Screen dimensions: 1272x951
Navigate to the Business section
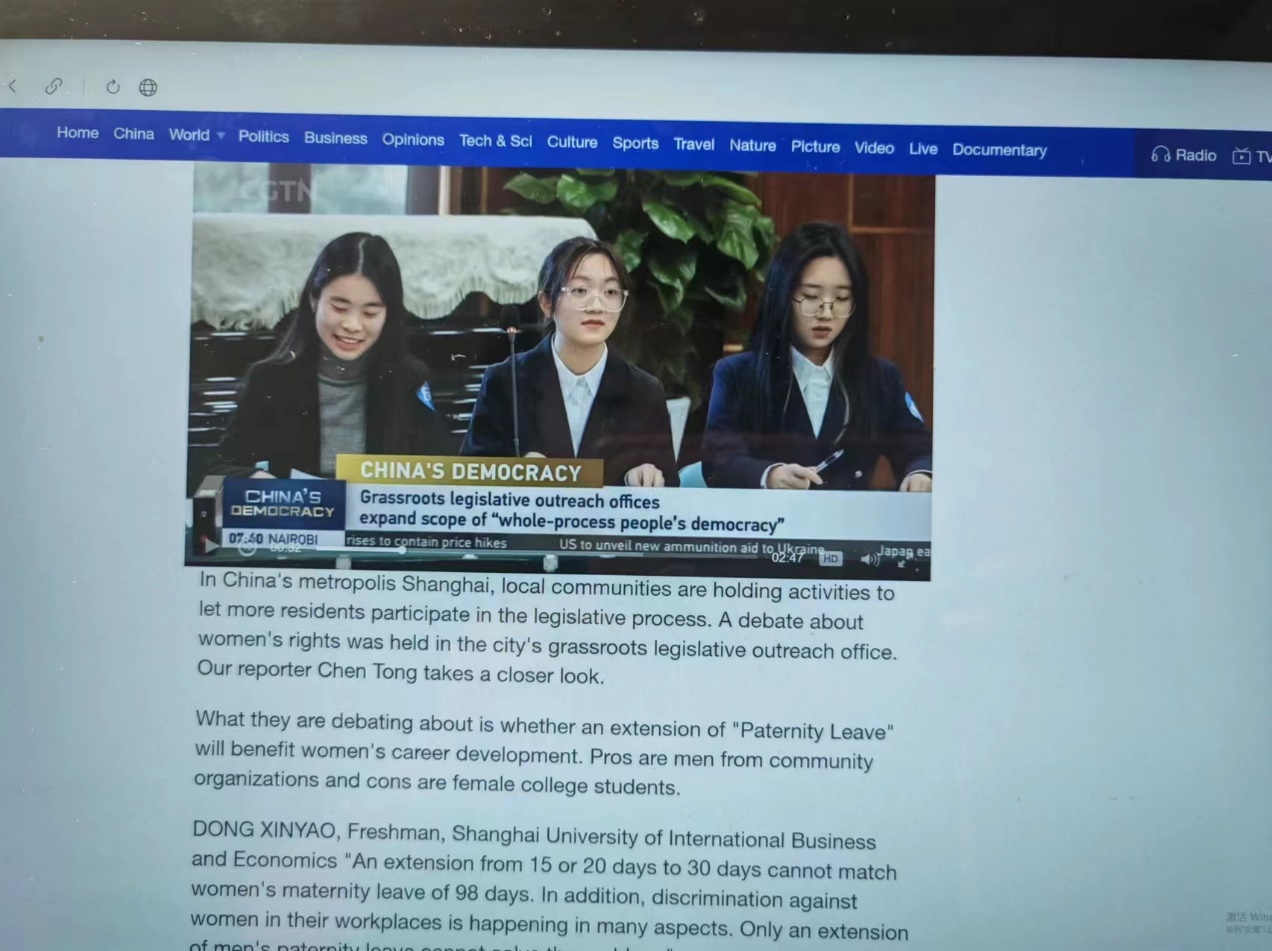pos(335,138)
